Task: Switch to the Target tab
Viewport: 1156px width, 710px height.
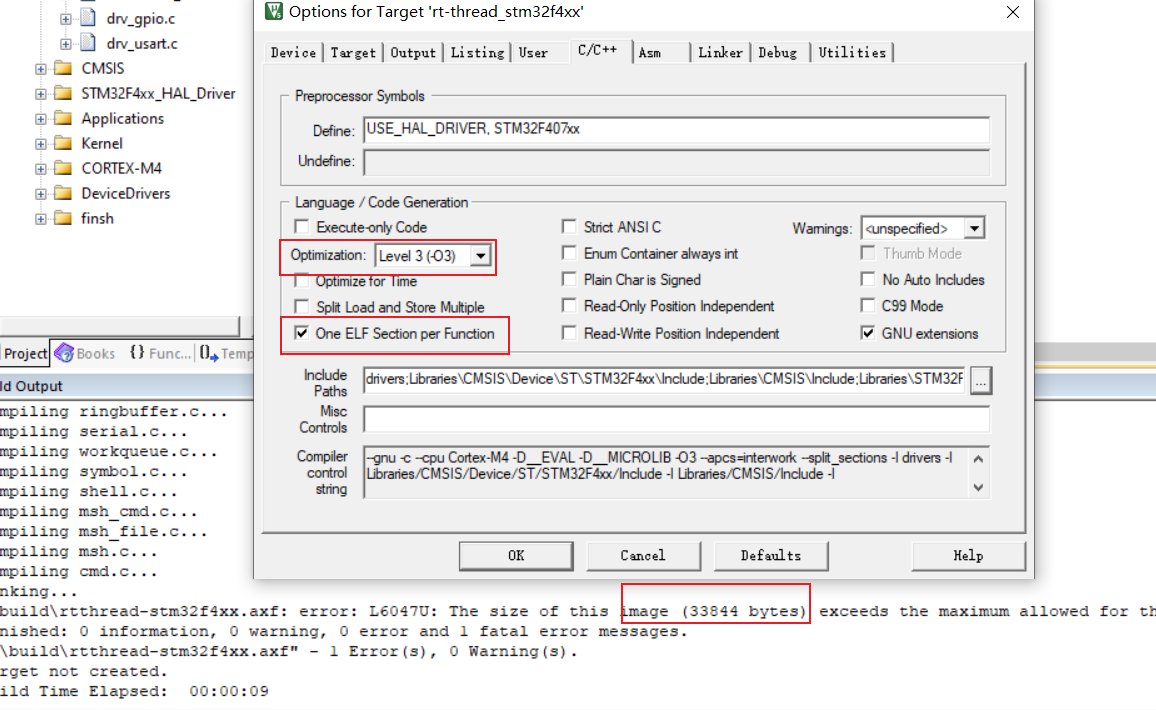Action: click(x=353, y=52)
